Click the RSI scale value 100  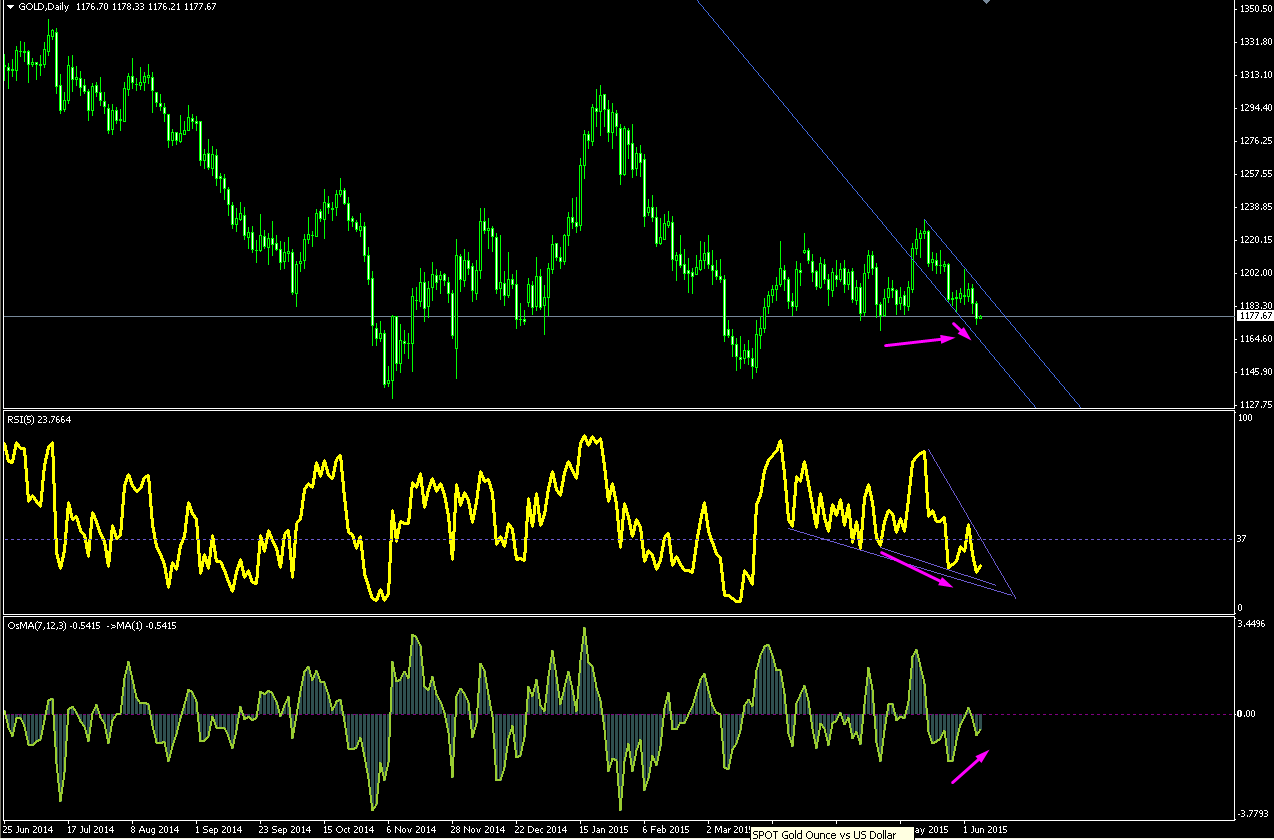point(1245,418)
